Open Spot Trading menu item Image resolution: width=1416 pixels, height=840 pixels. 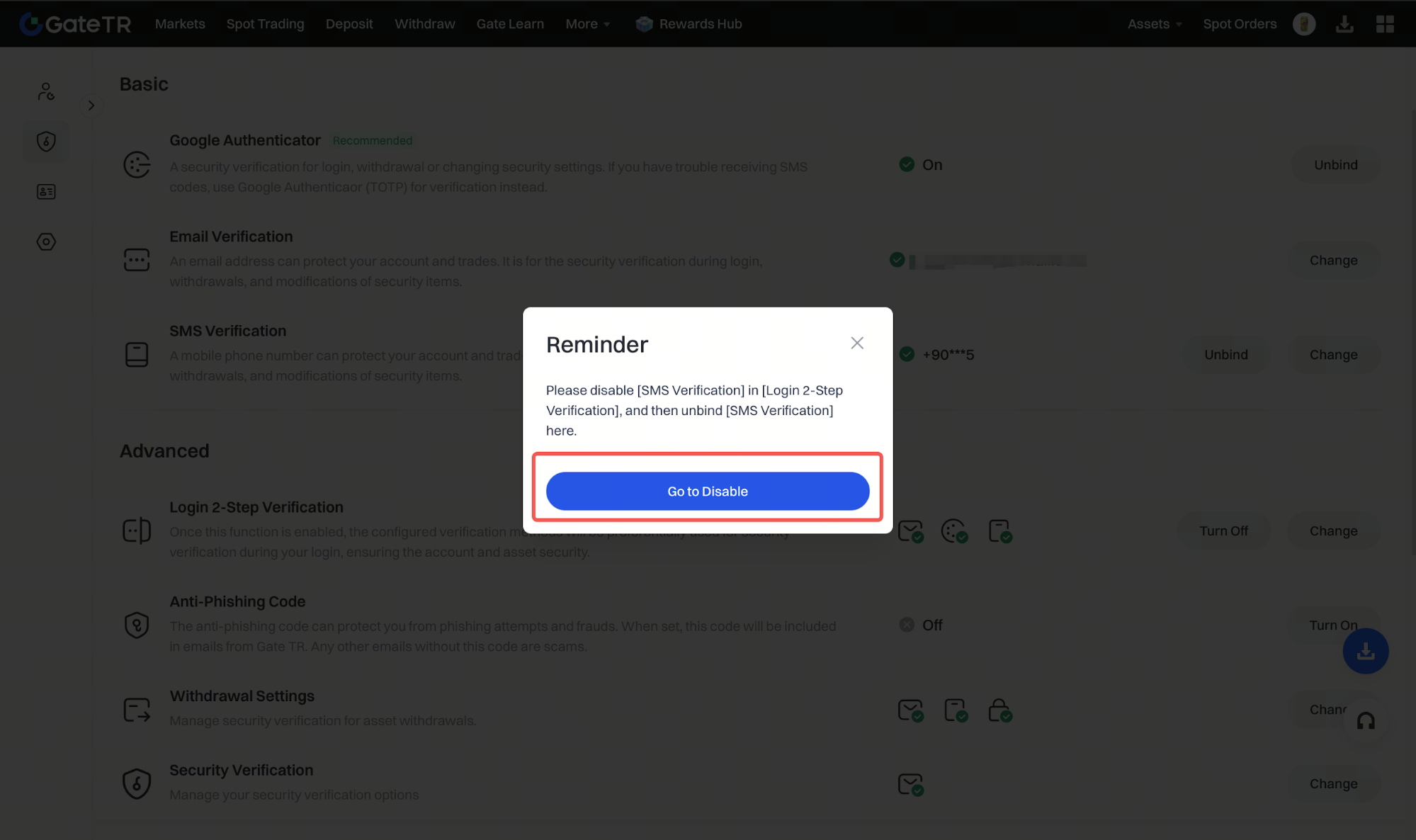[265, 24]
